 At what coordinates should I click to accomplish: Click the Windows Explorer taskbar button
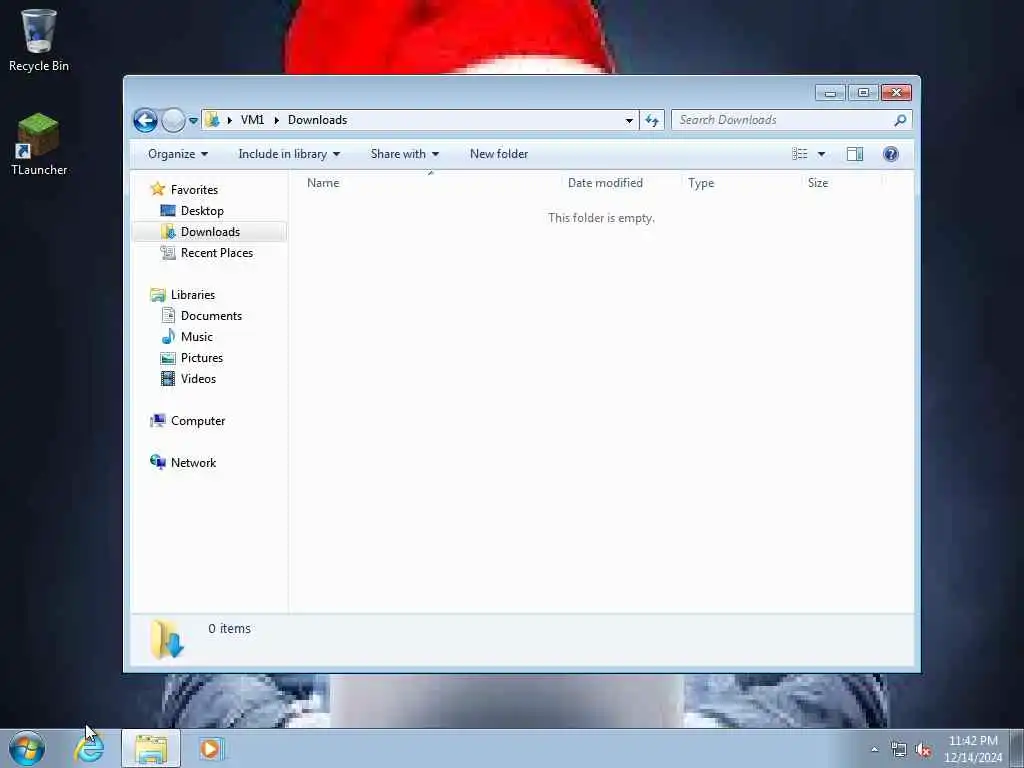[x=151, y=749]
